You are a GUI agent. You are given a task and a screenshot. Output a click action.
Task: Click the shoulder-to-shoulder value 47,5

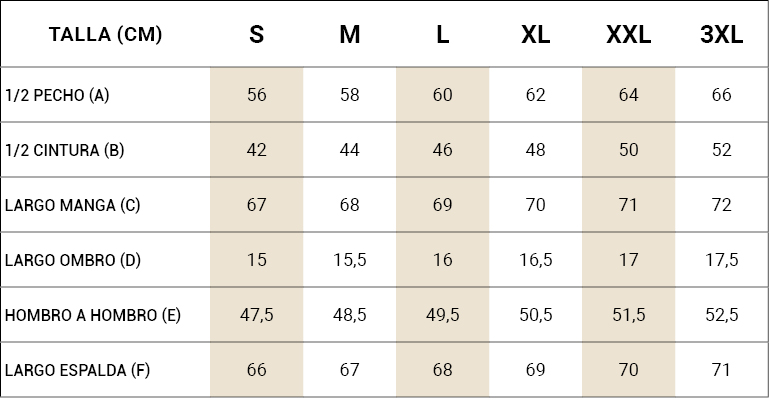[256, 315]
